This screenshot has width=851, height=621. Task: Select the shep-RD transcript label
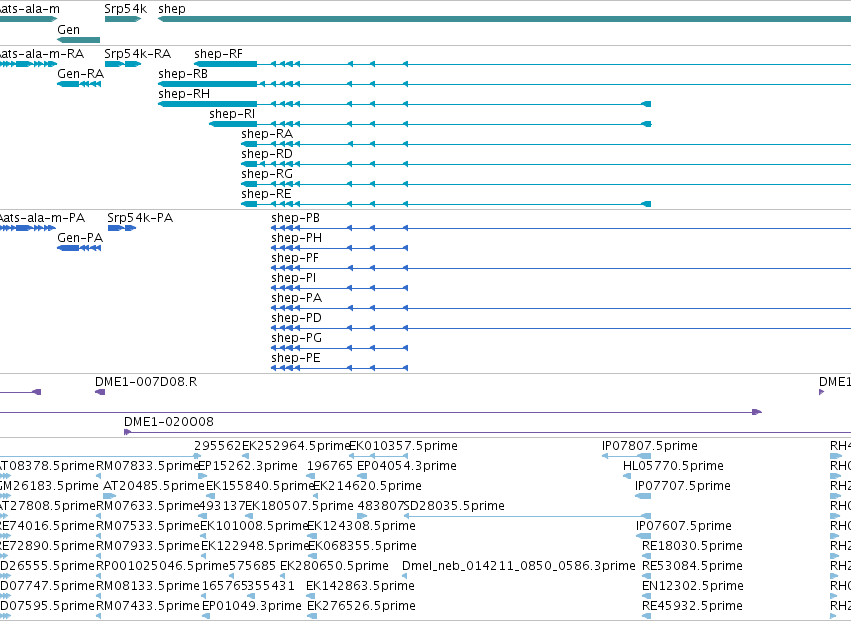[267, 154]
